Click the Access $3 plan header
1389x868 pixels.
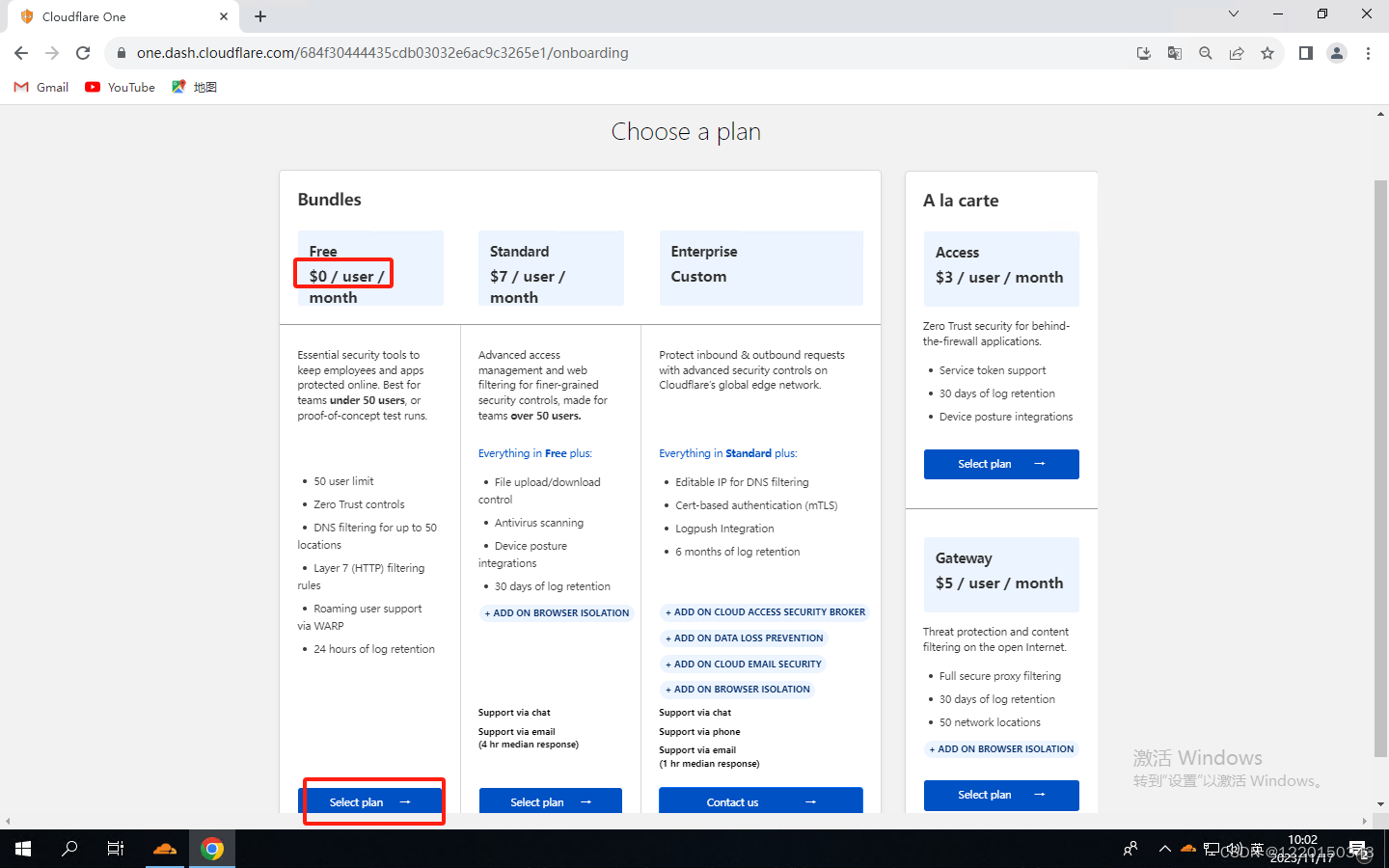pos(1001,269)
